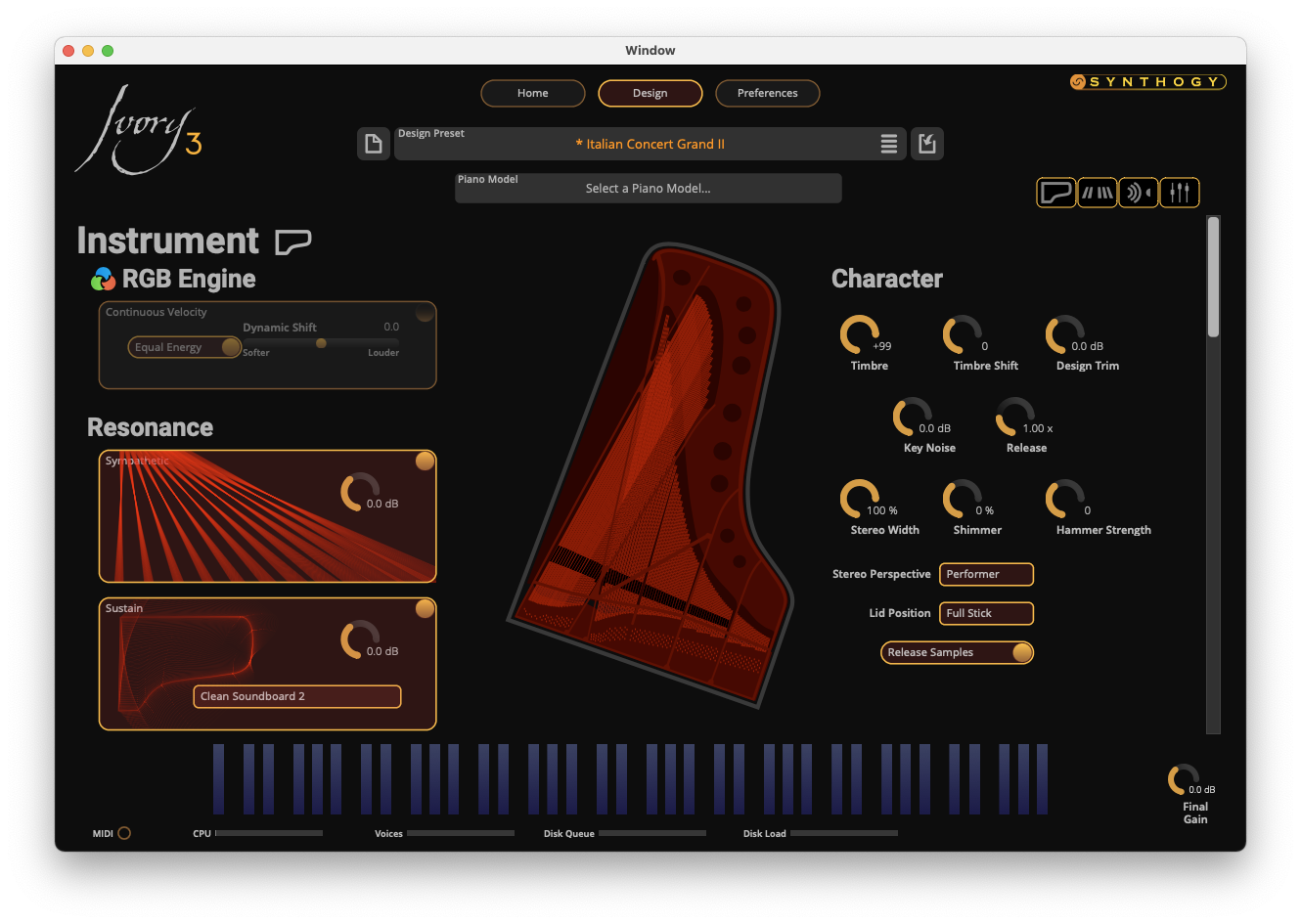Click the save preset icon beside the preset bar
1301x924 pixels.
coord(927,144)
